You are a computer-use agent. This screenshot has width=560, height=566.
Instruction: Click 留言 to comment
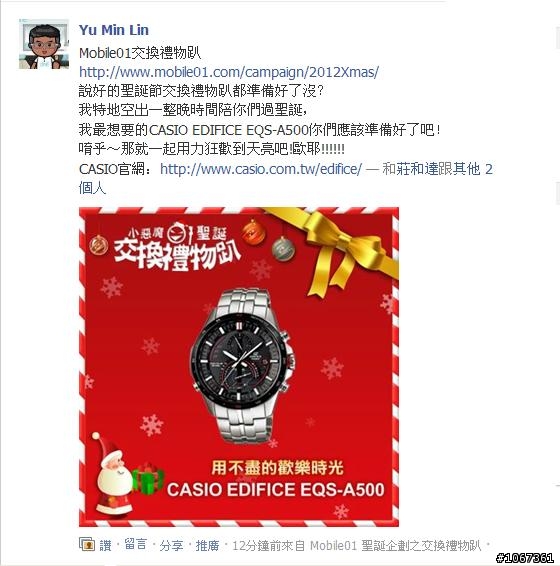(136, 545)
